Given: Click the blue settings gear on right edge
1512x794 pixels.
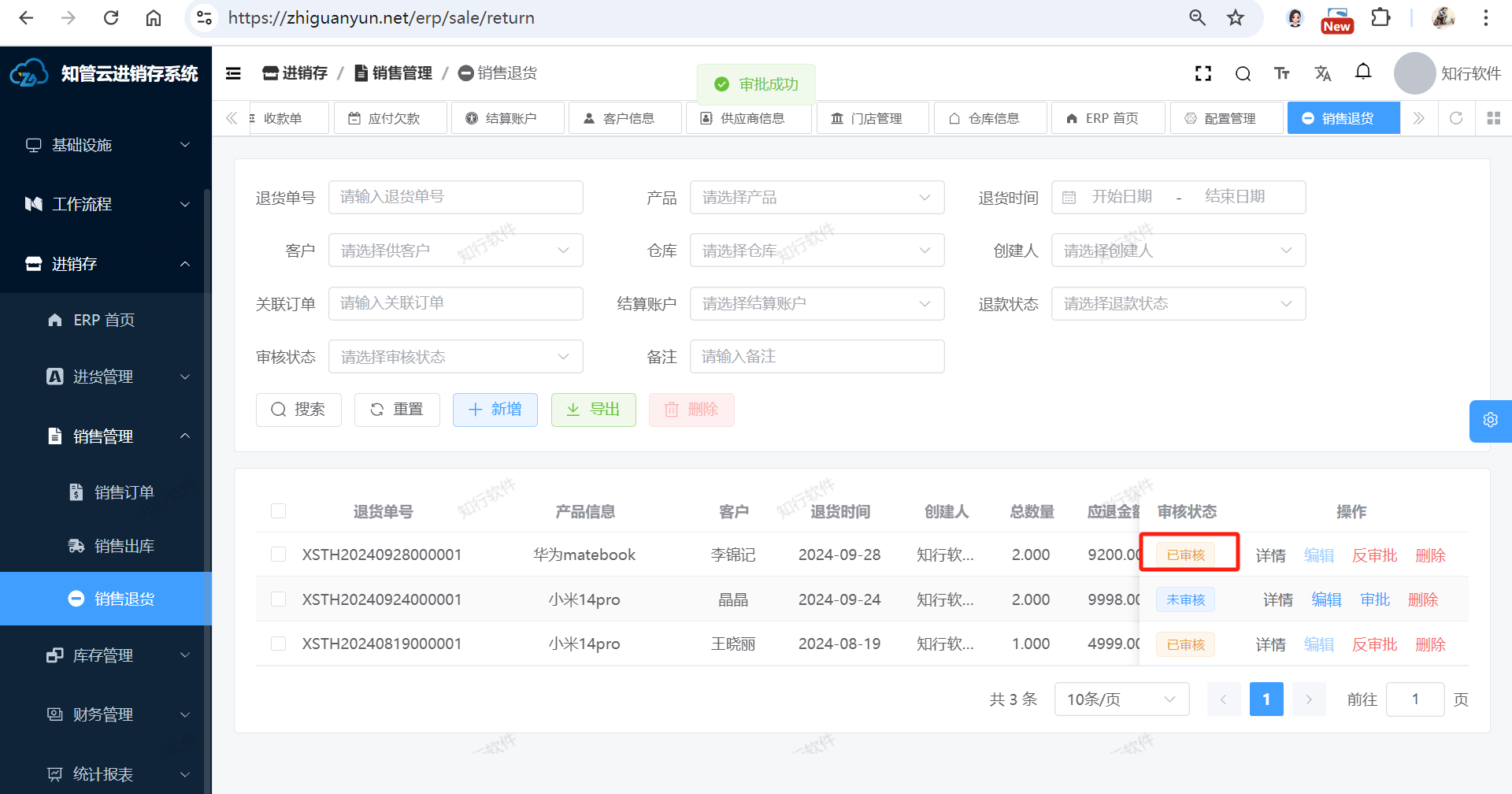Looking at the screenshot, I should pos(1490,420).
